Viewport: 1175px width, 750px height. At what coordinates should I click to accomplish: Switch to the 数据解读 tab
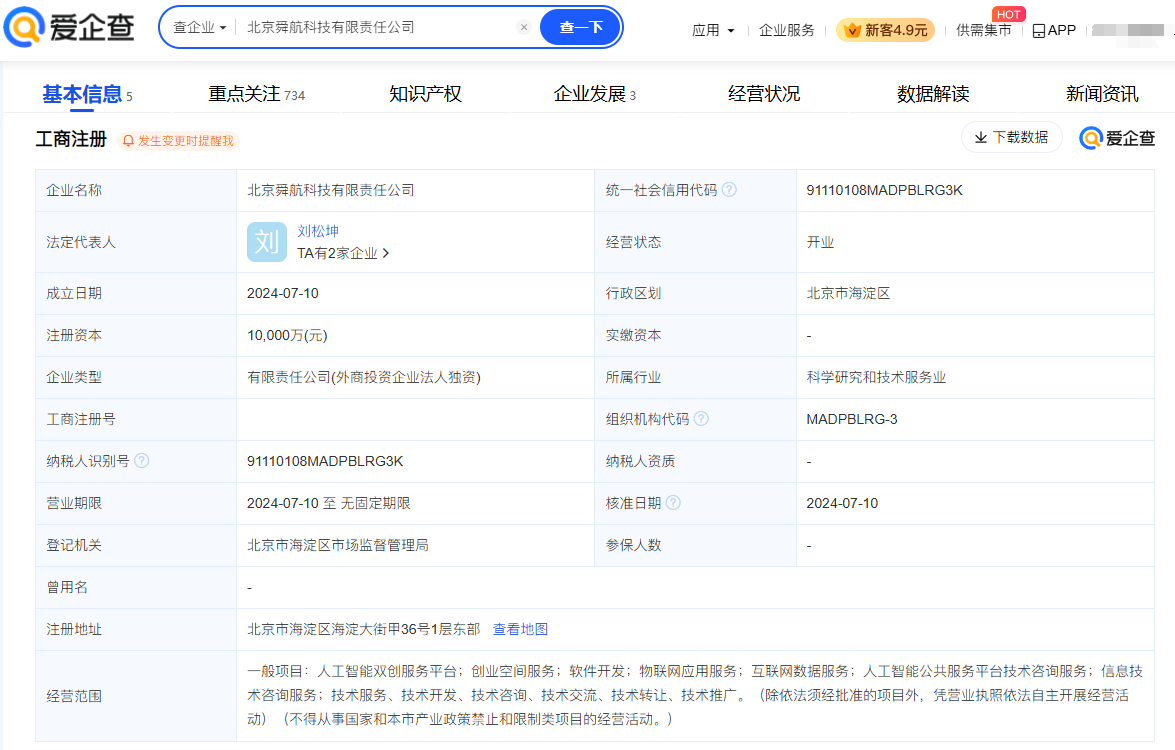(933, 94)
